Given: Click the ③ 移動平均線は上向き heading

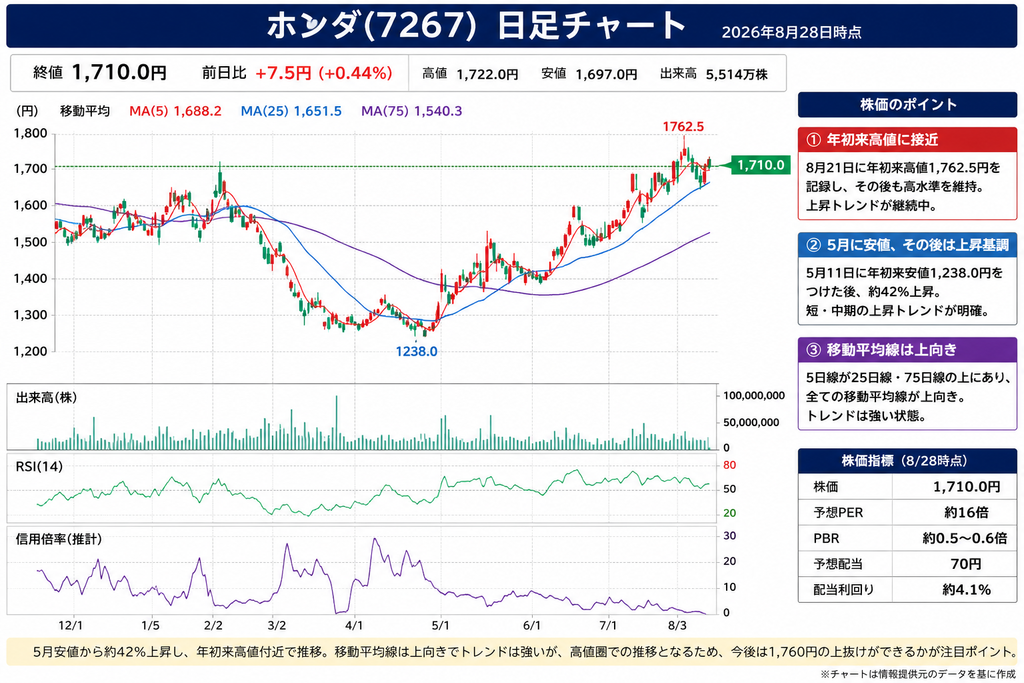Looking at the screenshot, I should pos(907,349).
